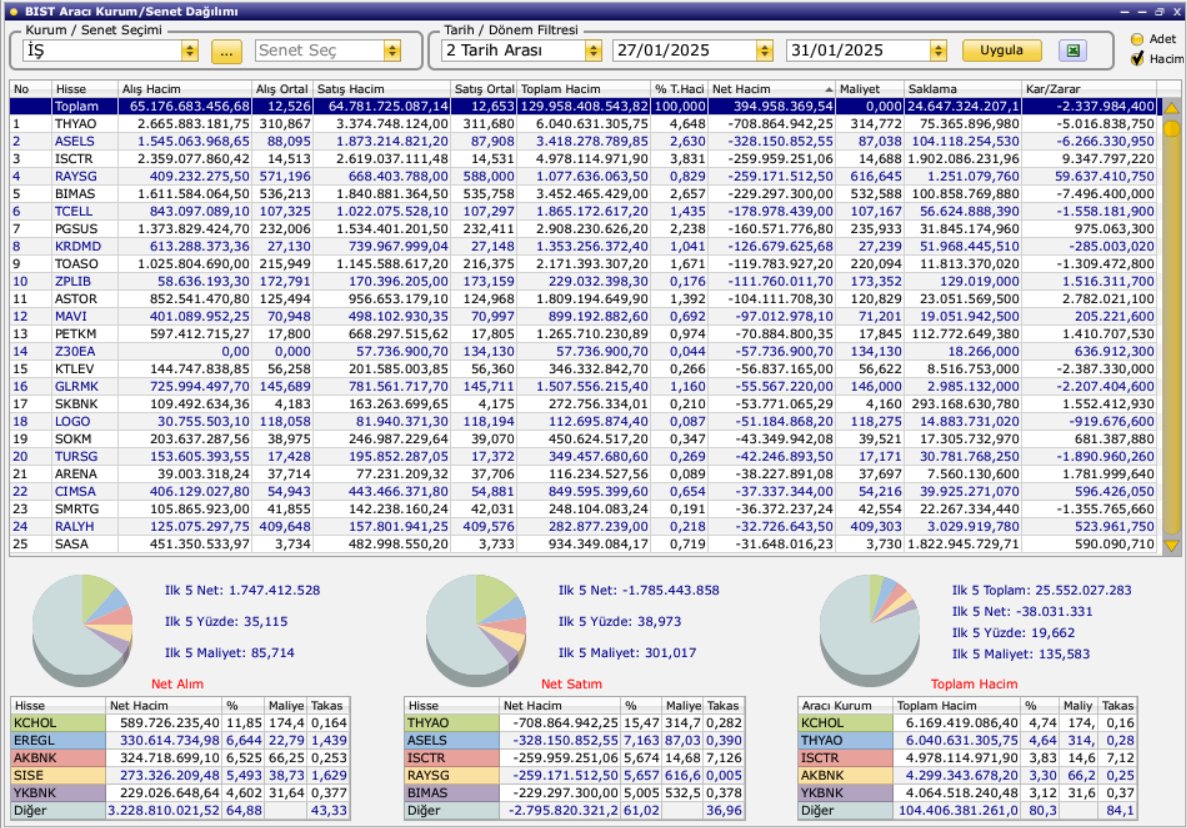Click LOGO row in main table
This screenshot has height=828, width=1187.
(583, 421)
